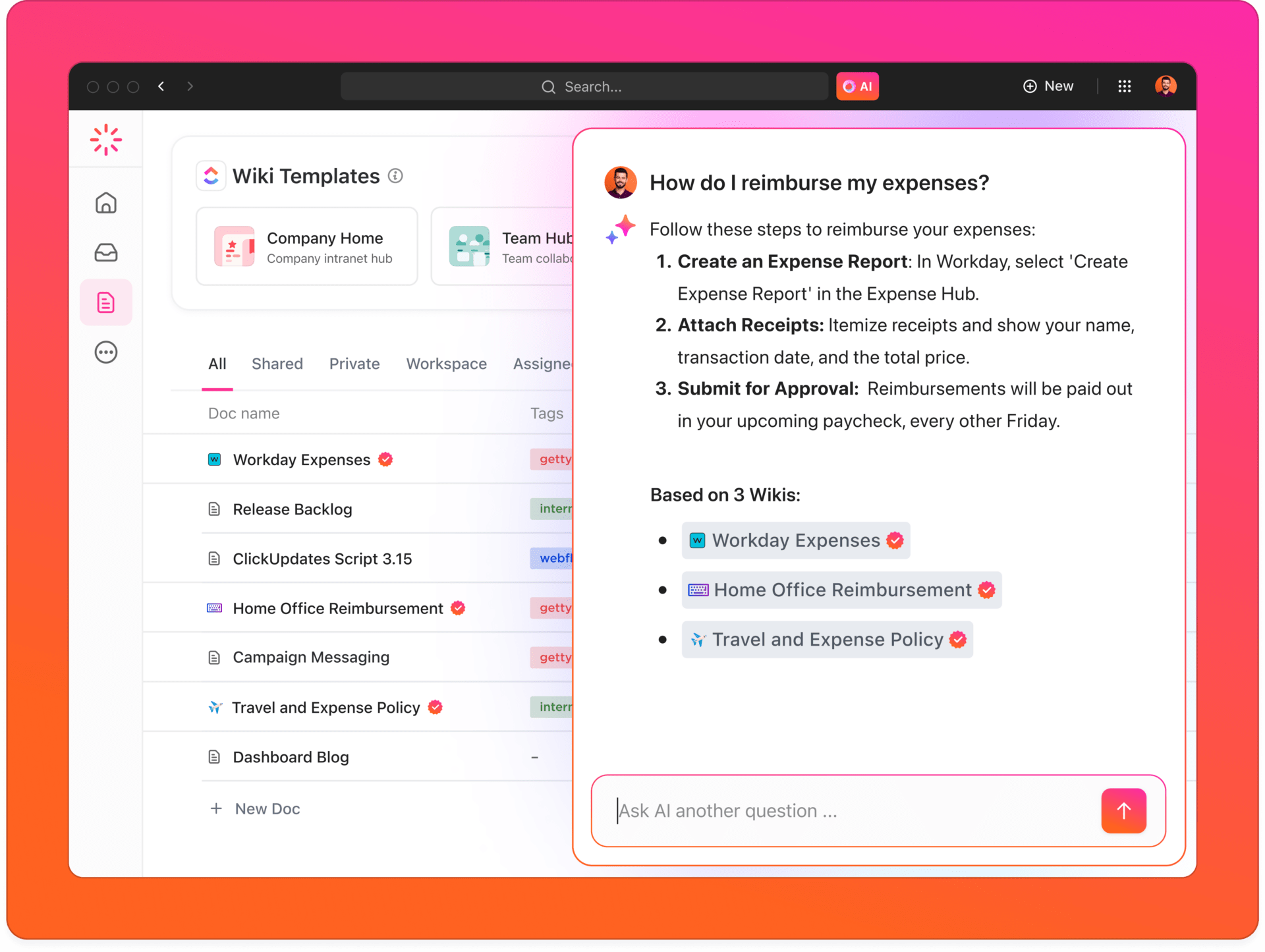Click the webfl tag on ClickUpdates Script
This screenshot has width=1265, height=952.
pyautogui.click(x=552, y=558)
